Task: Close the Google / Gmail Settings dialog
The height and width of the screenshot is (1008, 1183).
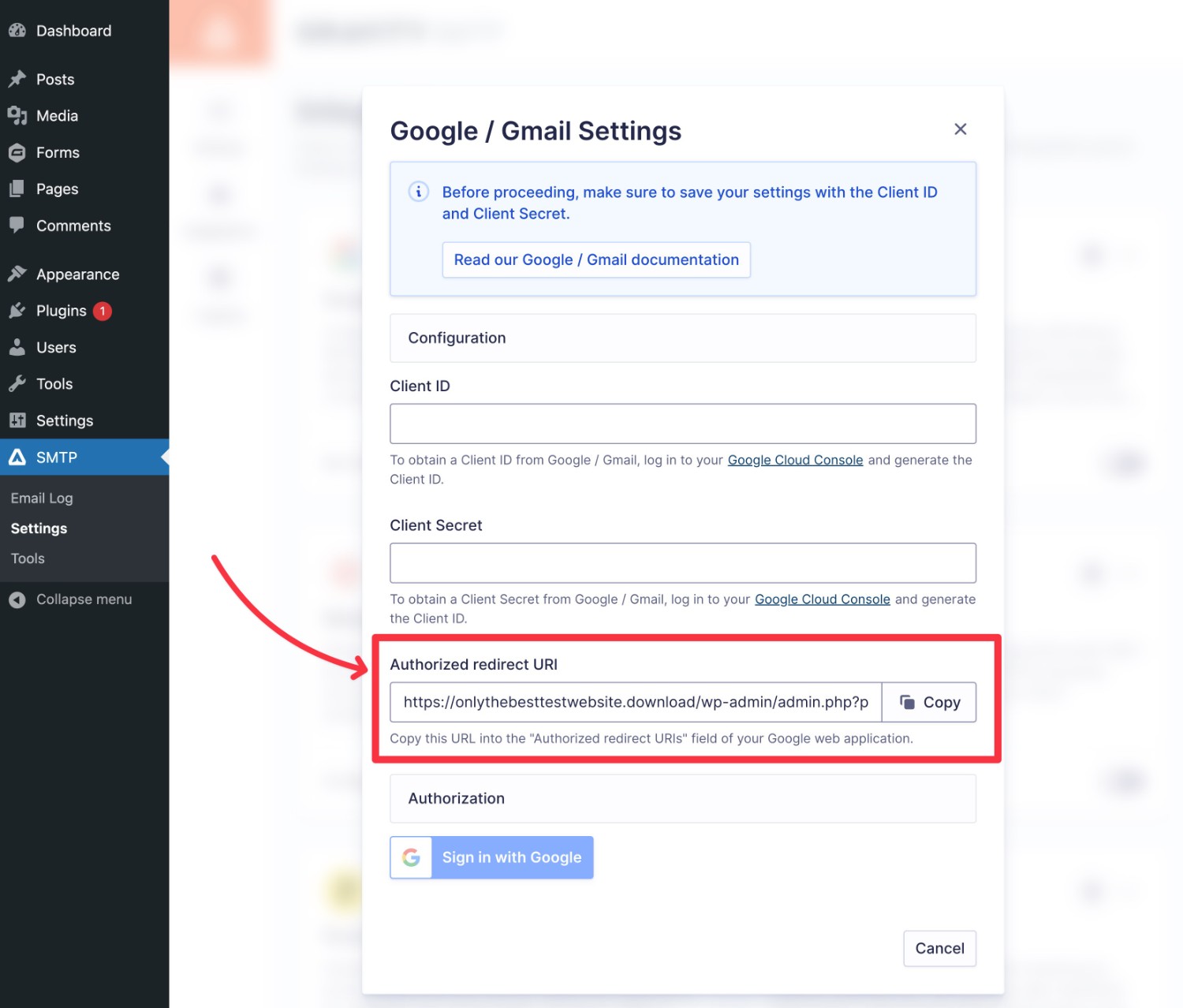Action: 960,129
